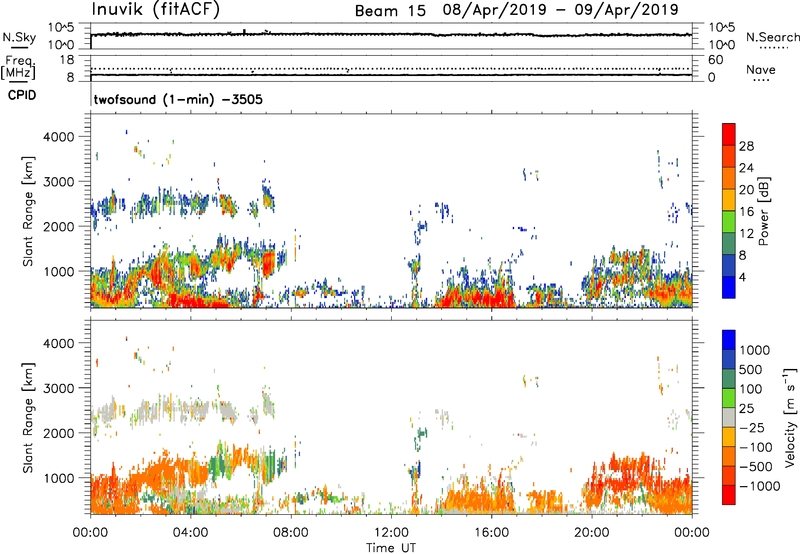Click the '20:00' time tick label
Screen dimensions: 800x554
coord(591,533)
